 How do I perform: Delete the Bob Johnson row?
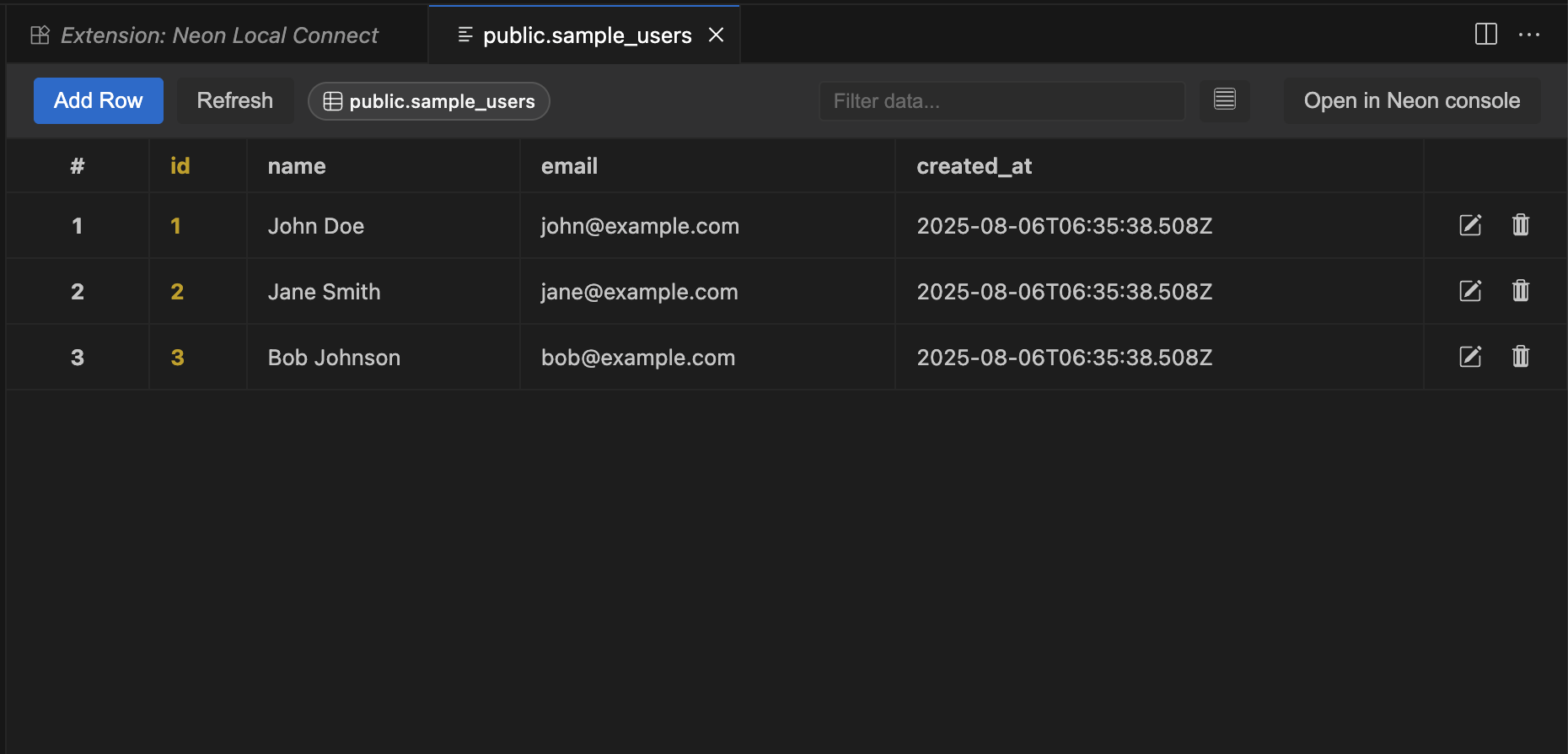coord(1521,357)
